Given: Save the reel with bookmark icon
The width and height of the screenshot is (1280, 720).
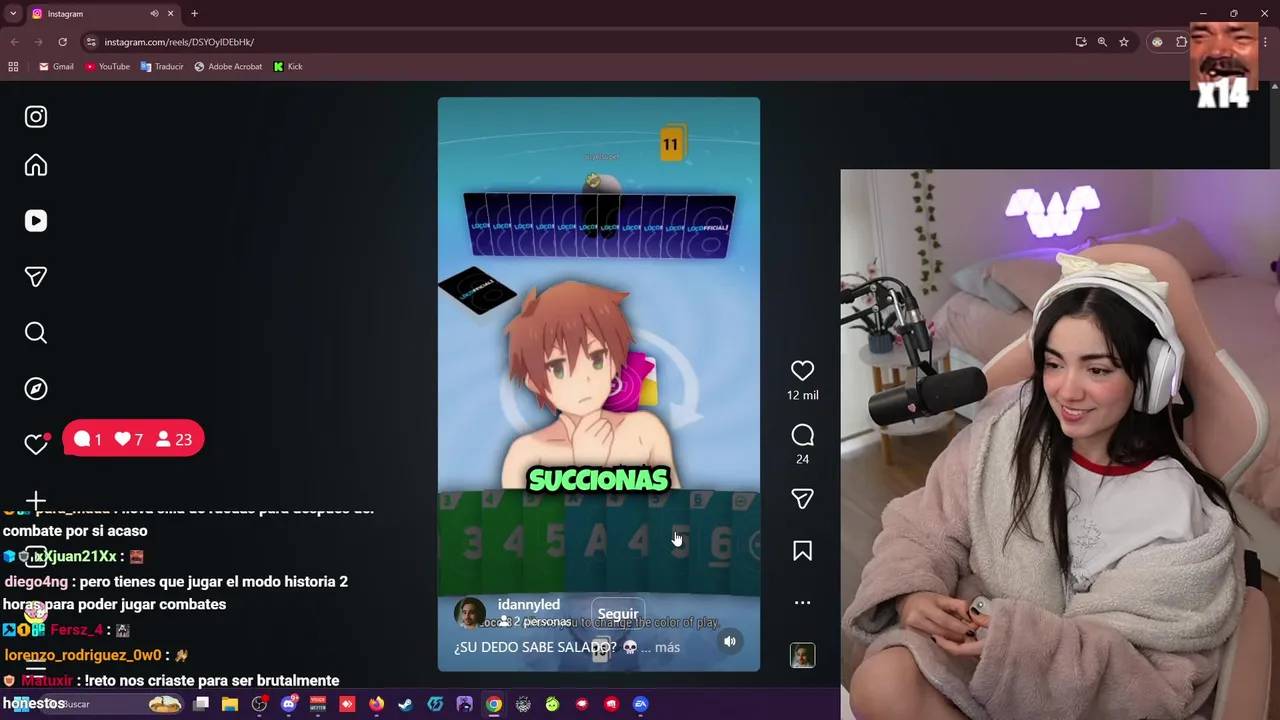Looking at the screenshot, I should coord(802,551).
